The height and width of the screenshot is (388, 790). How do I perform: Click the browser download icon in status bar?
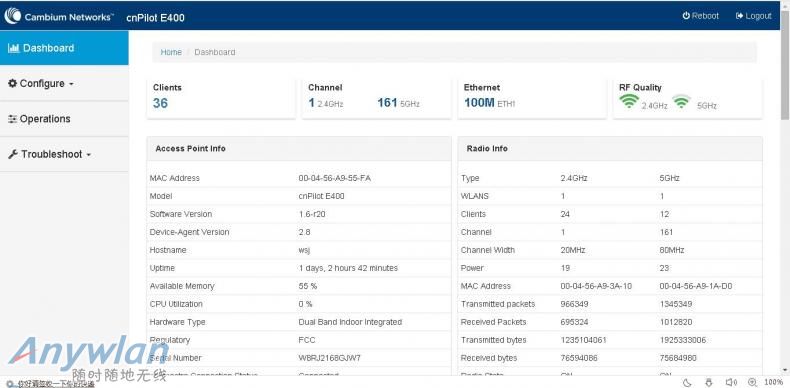(x=709, y=382)
